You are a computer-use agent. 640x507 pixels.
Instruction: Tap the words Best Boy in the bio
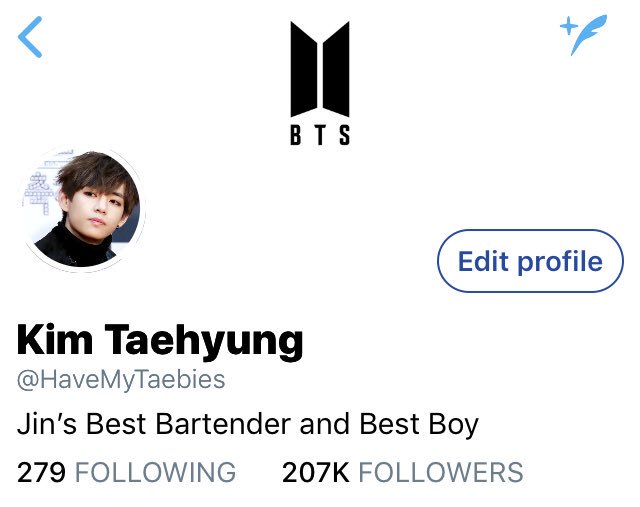[x=419, y=425]
